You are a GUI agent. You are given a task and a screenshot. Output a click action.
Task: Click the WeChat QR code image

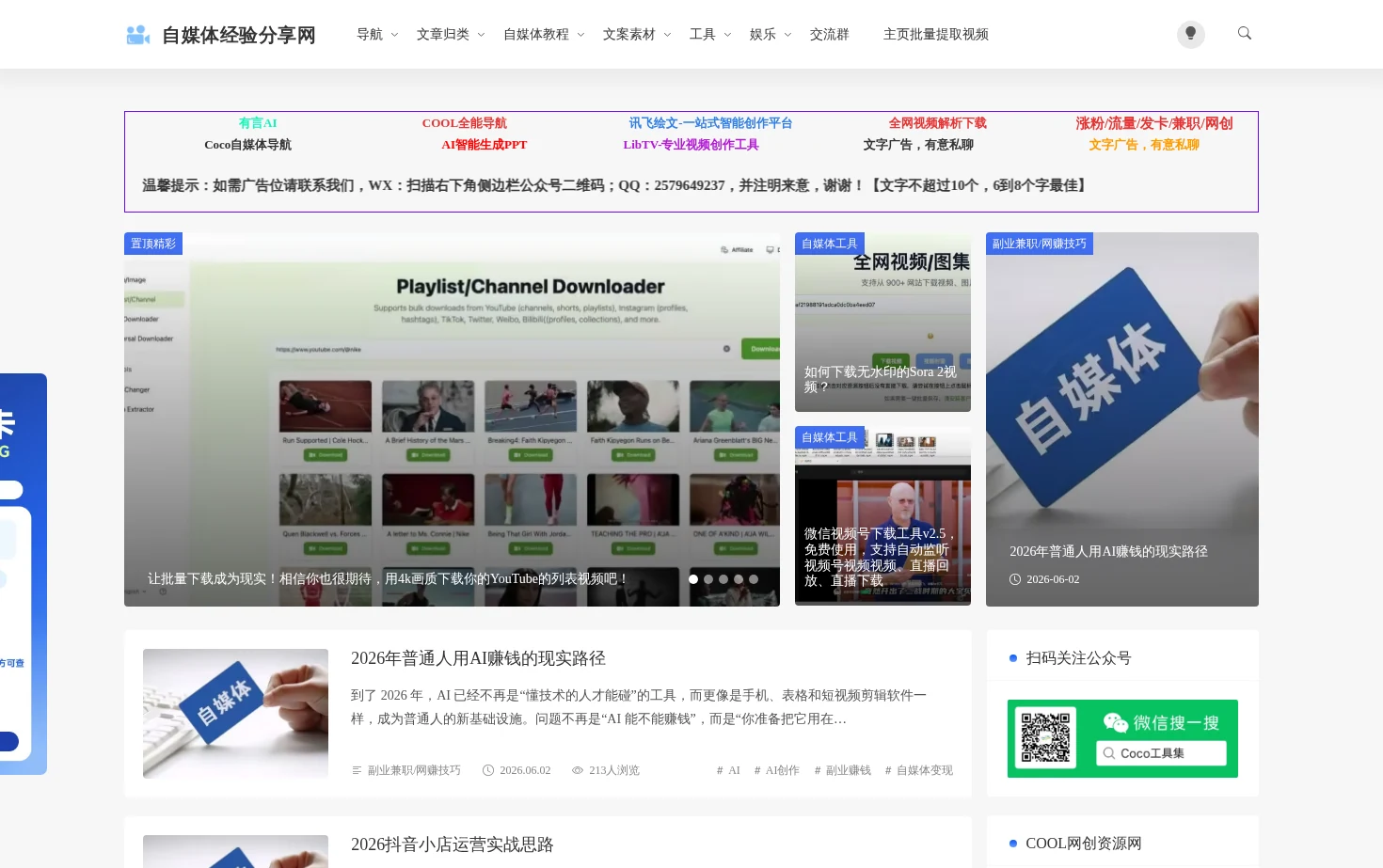[1046, 738]
